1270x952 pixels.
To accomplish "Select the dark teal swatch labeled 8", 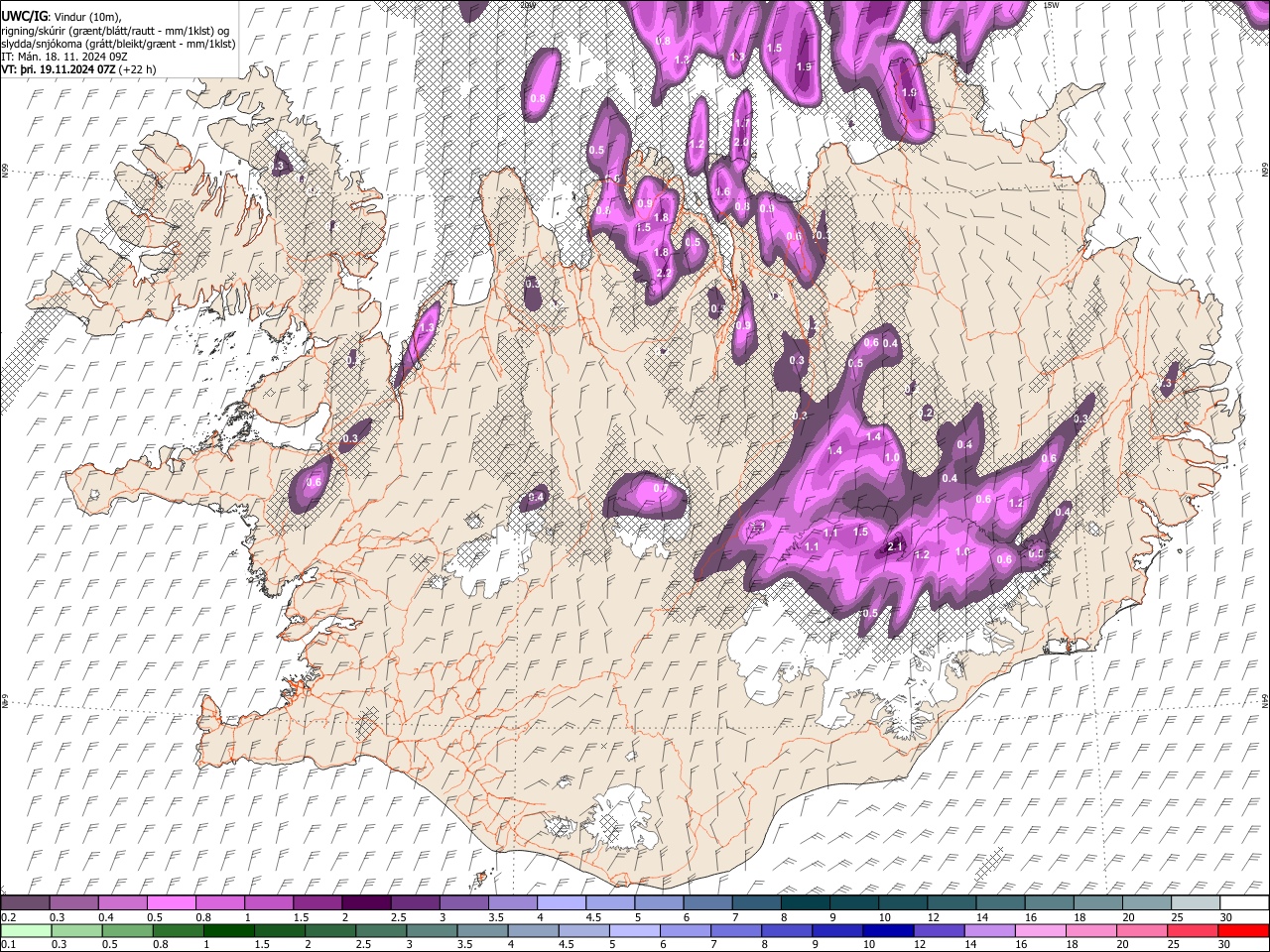I will 805,903.
